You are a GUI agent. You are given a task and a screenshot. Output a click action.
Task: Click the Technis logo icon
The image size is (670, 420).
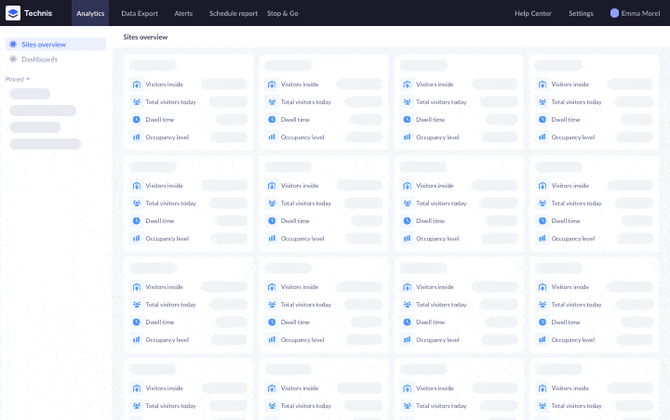coord(13,13)
